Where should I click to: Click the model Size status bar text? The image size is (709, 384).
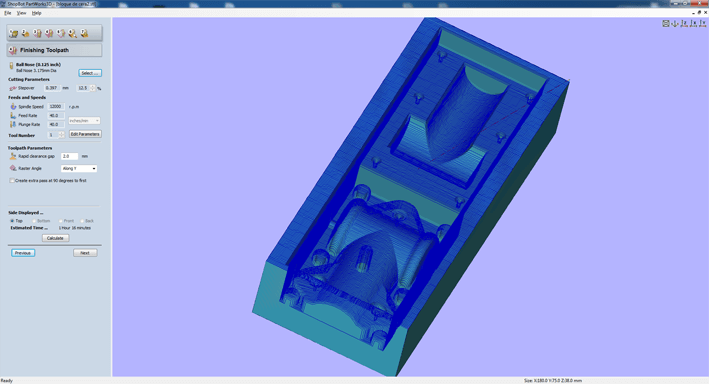[553, 381]
